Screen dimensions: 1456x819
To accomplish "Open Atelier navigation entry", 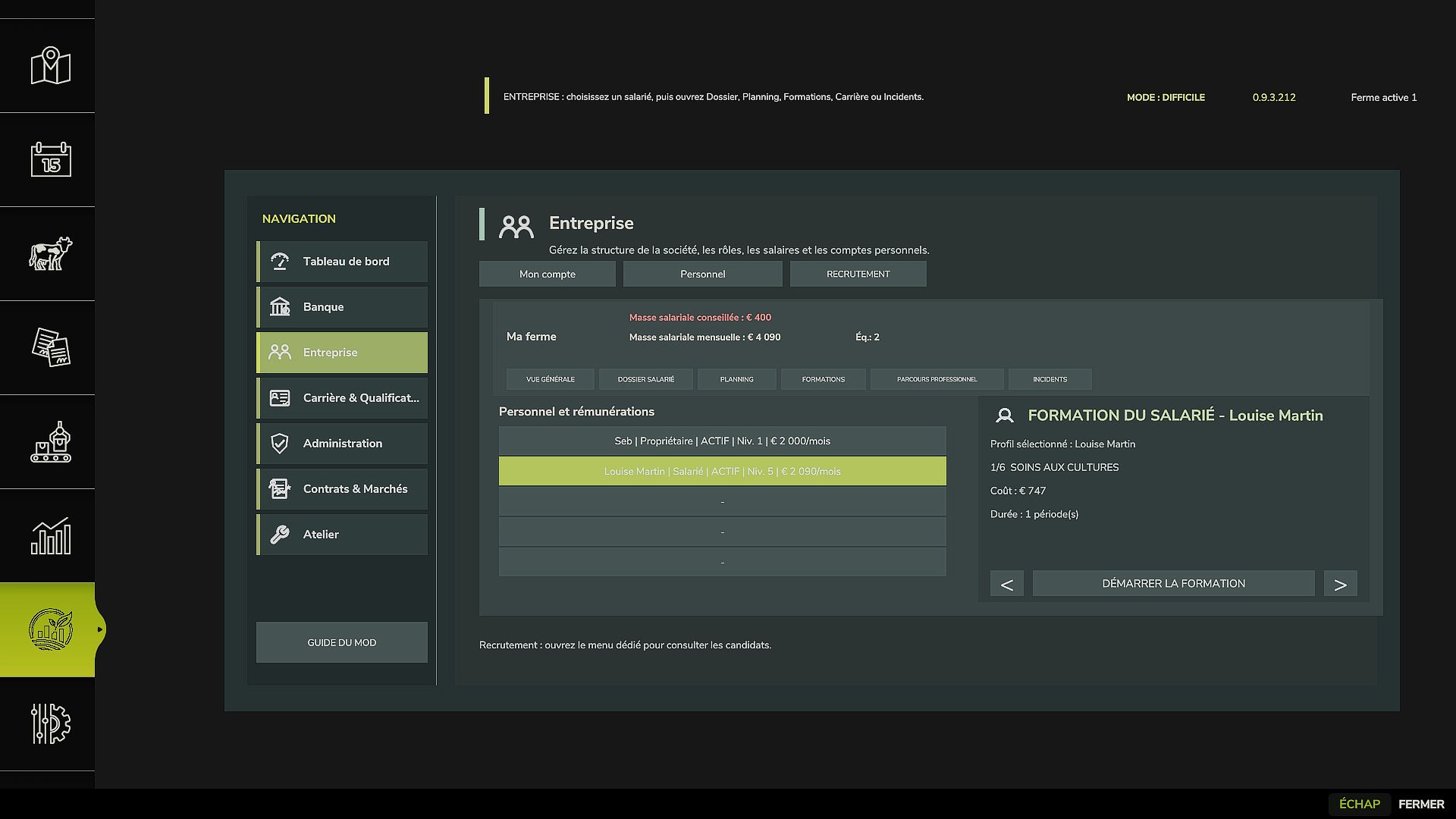I will tap(342, 535).
